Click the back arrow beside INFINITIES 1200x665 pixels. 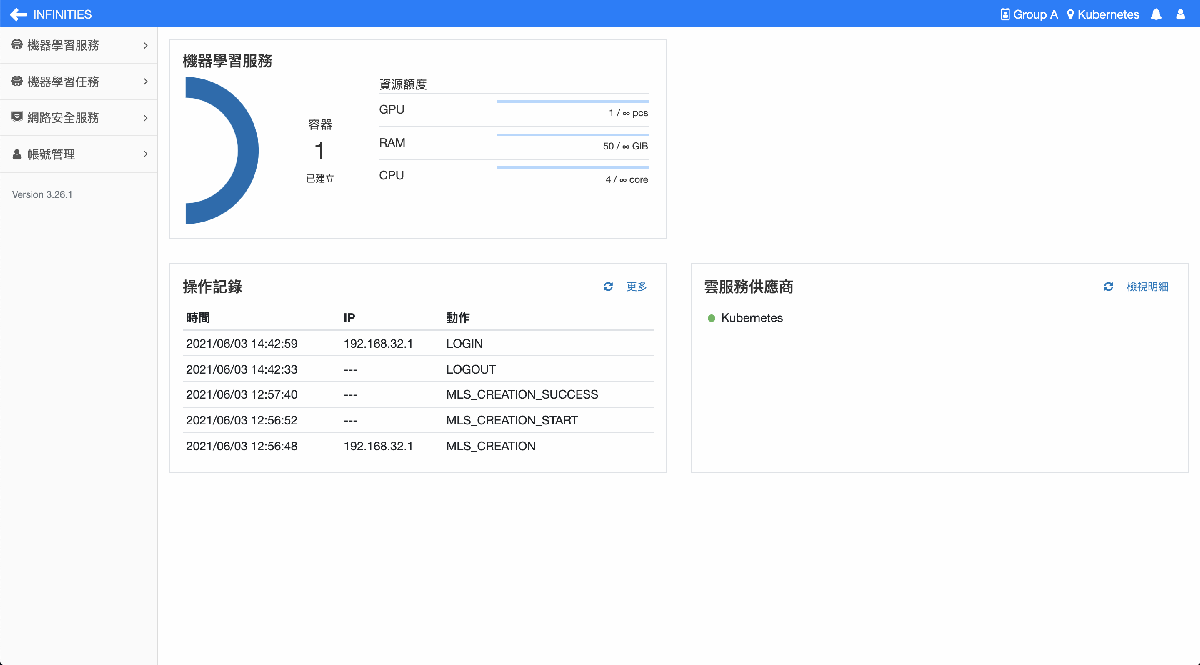pos(17,14)
